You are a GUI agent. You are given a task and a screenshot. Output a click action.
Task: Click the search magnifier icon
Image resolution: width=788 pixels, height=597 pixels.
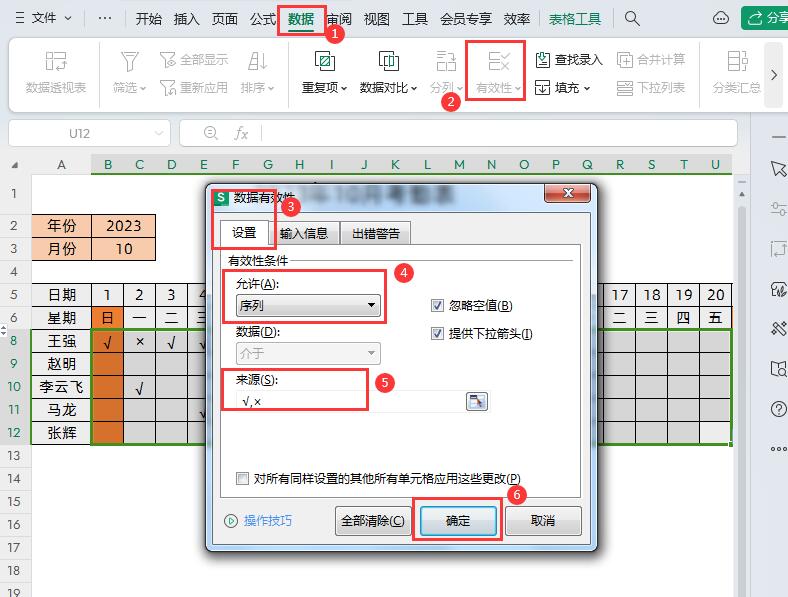632,19
